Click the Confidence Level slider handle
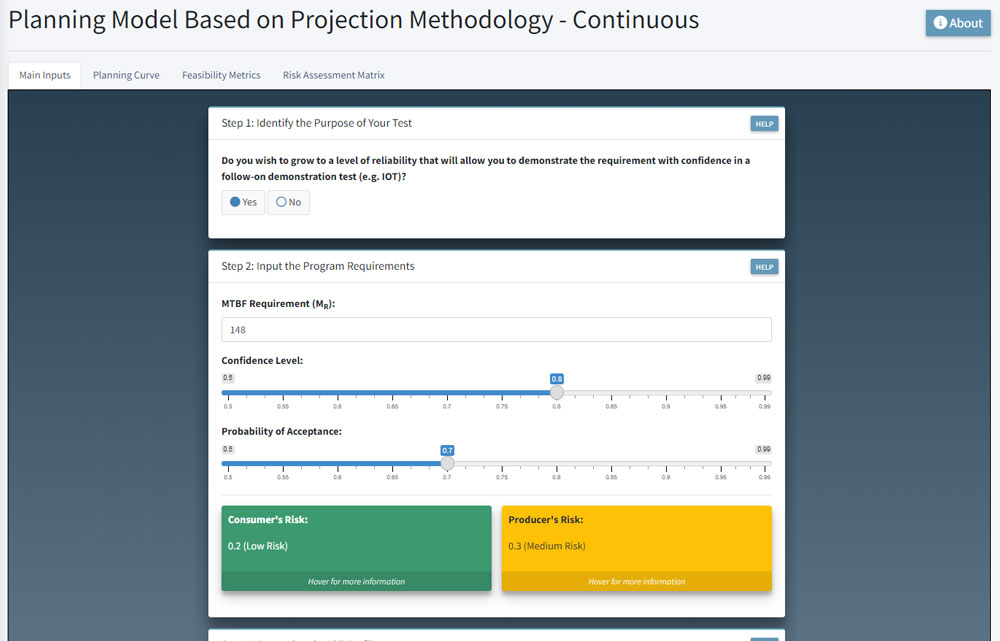The height and width of the screenshot is (641, 1000). (557, 392)
